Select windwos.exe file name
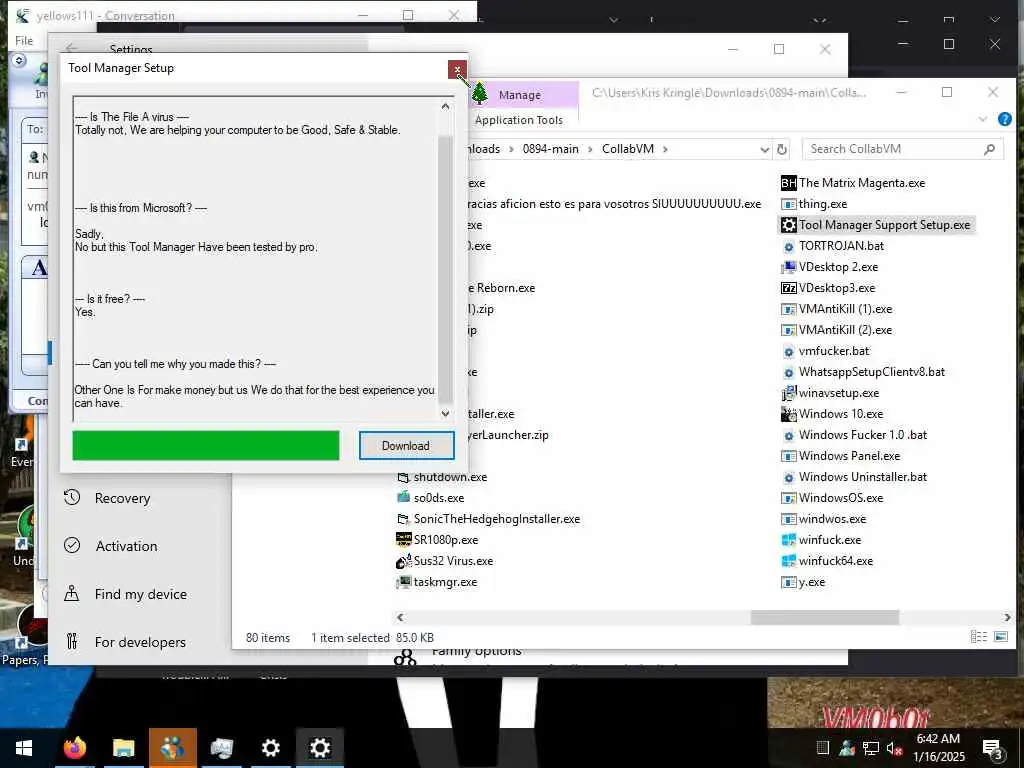 (x=833, y=519)
